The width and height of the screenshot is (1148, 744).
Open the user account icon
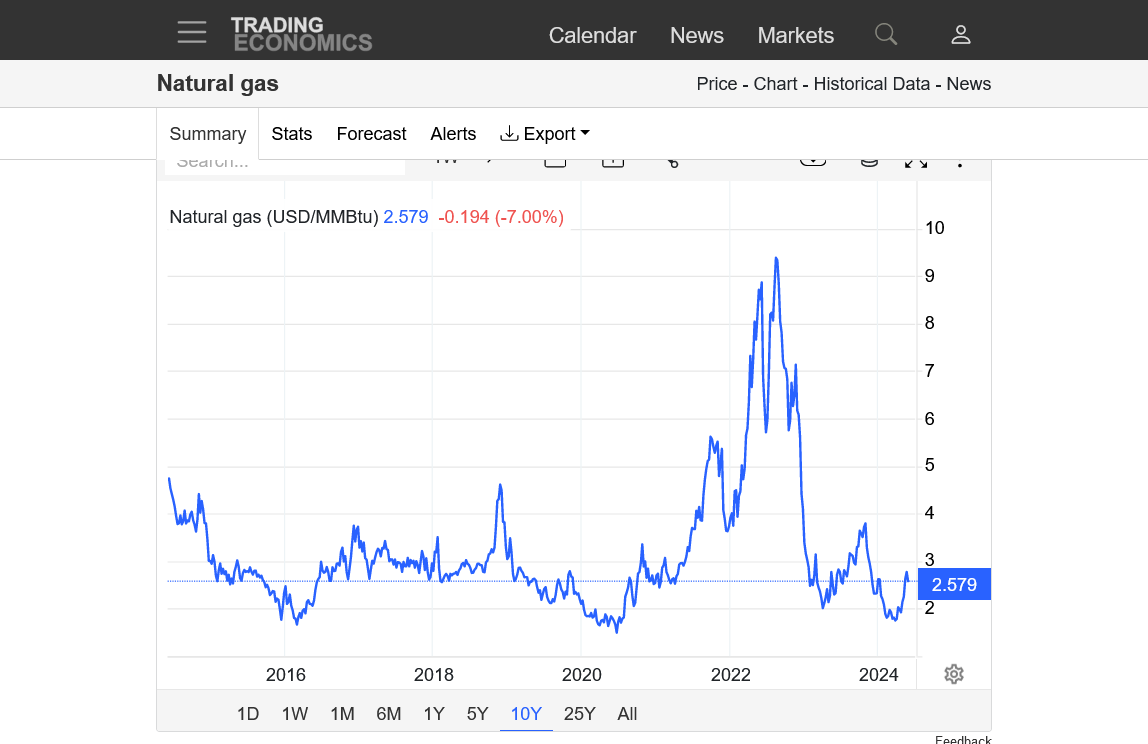tap(960, 35)
